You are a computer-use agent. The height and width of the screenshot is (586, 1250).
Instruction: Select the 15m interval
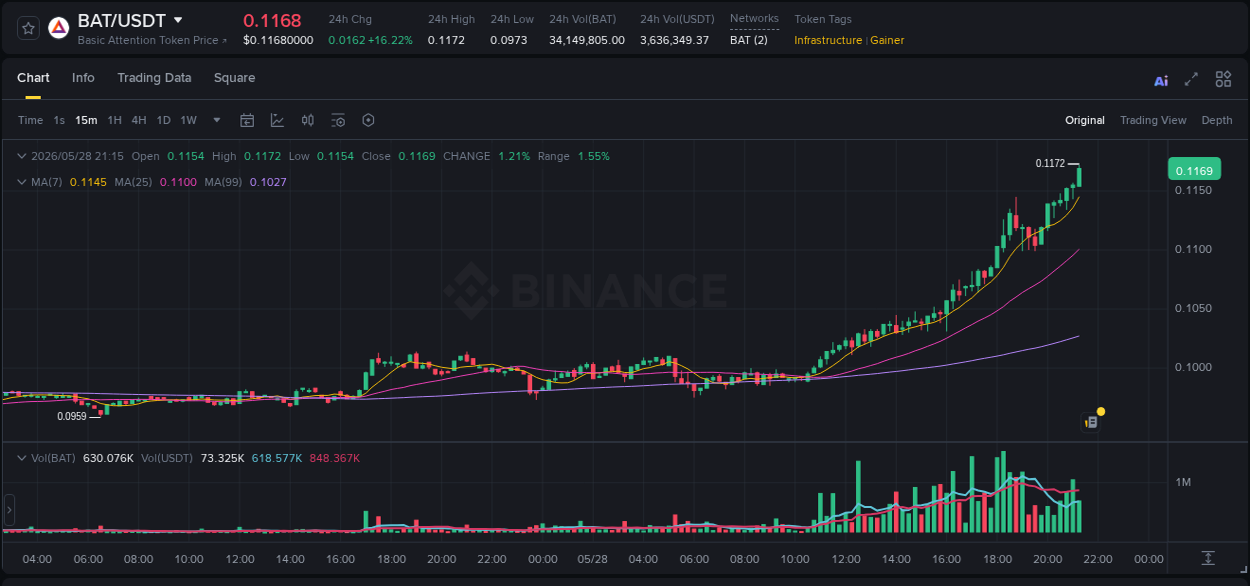click(x=86, y=120)
